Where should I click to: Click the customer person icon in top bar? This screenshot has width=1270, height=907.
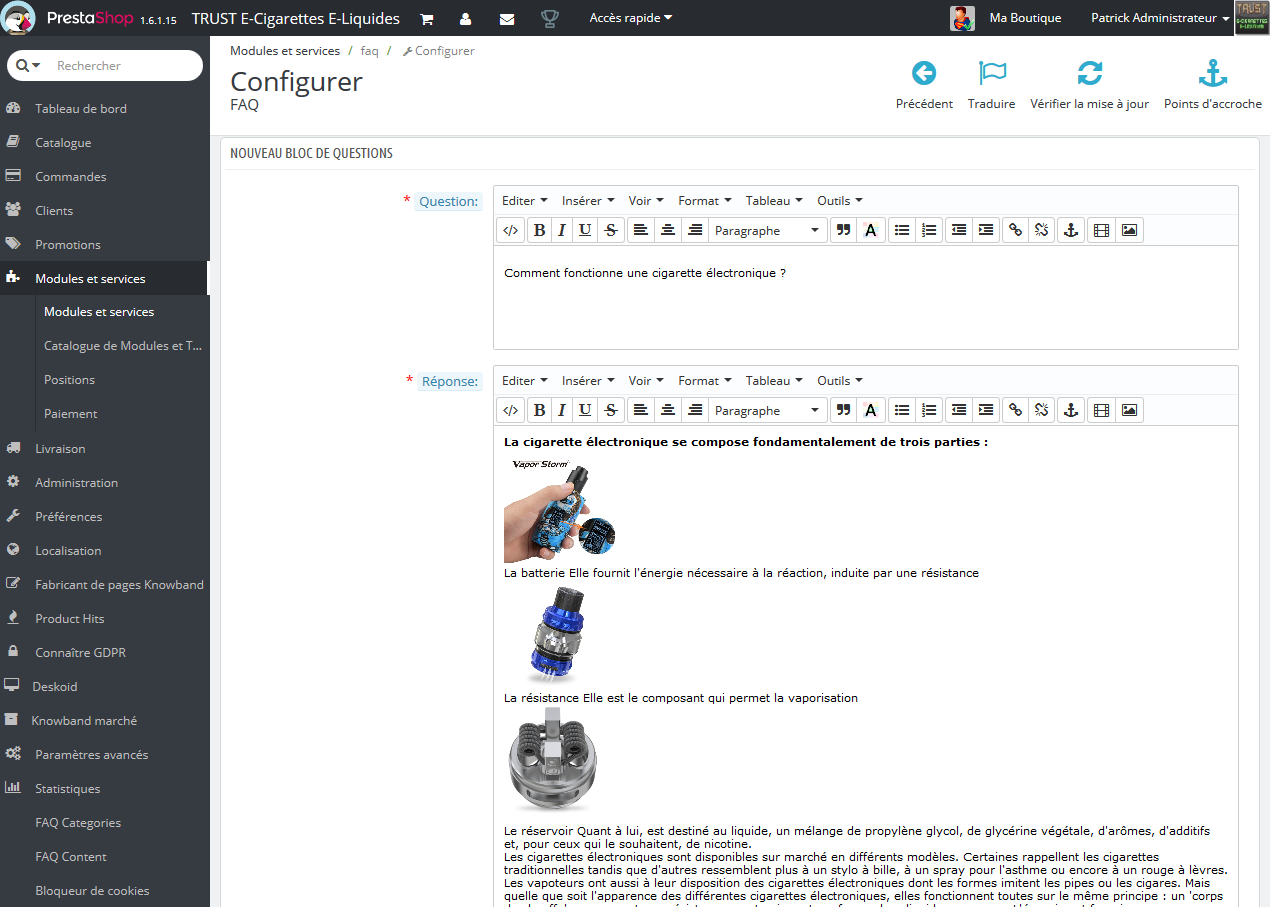(x=466, y=19)
